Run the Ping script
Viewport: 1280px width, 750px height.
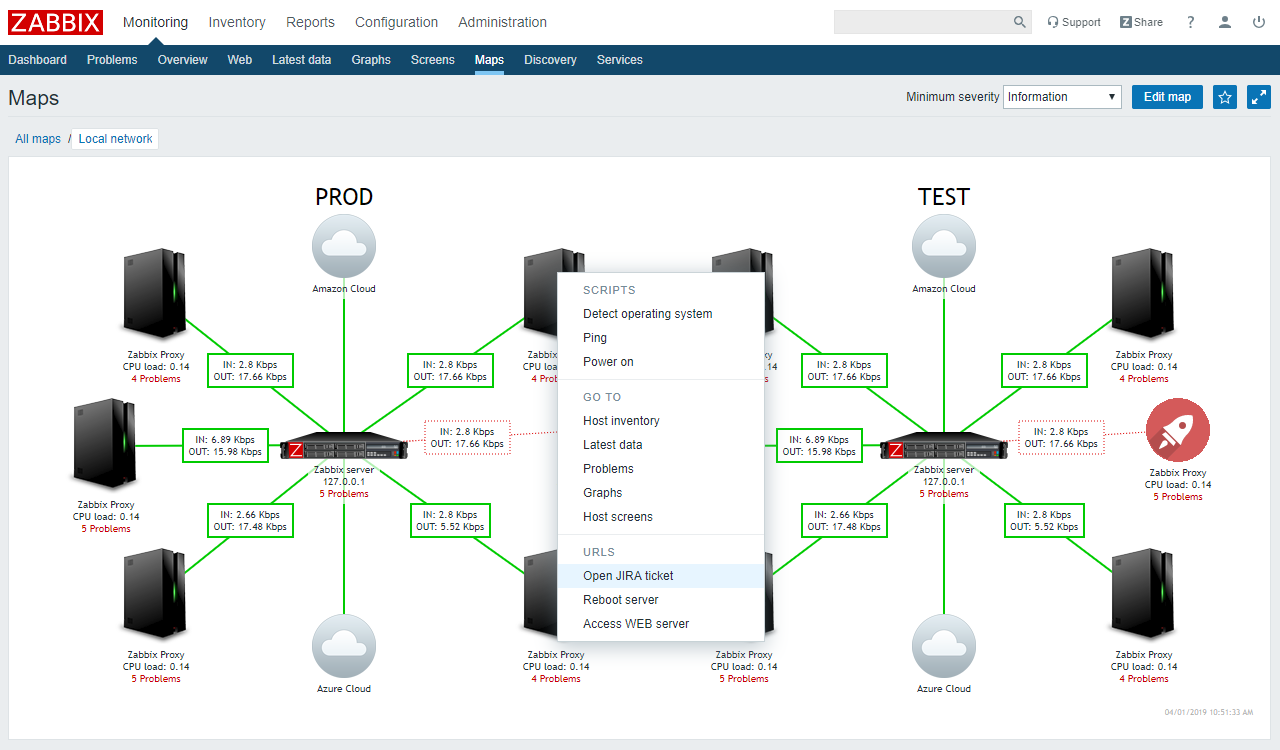point(661,338)
